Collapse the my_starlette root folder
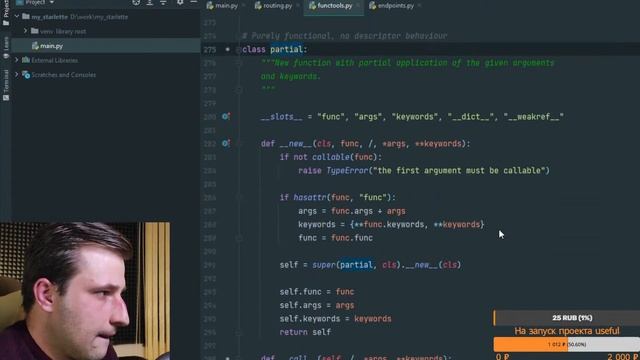 [17, 17]
